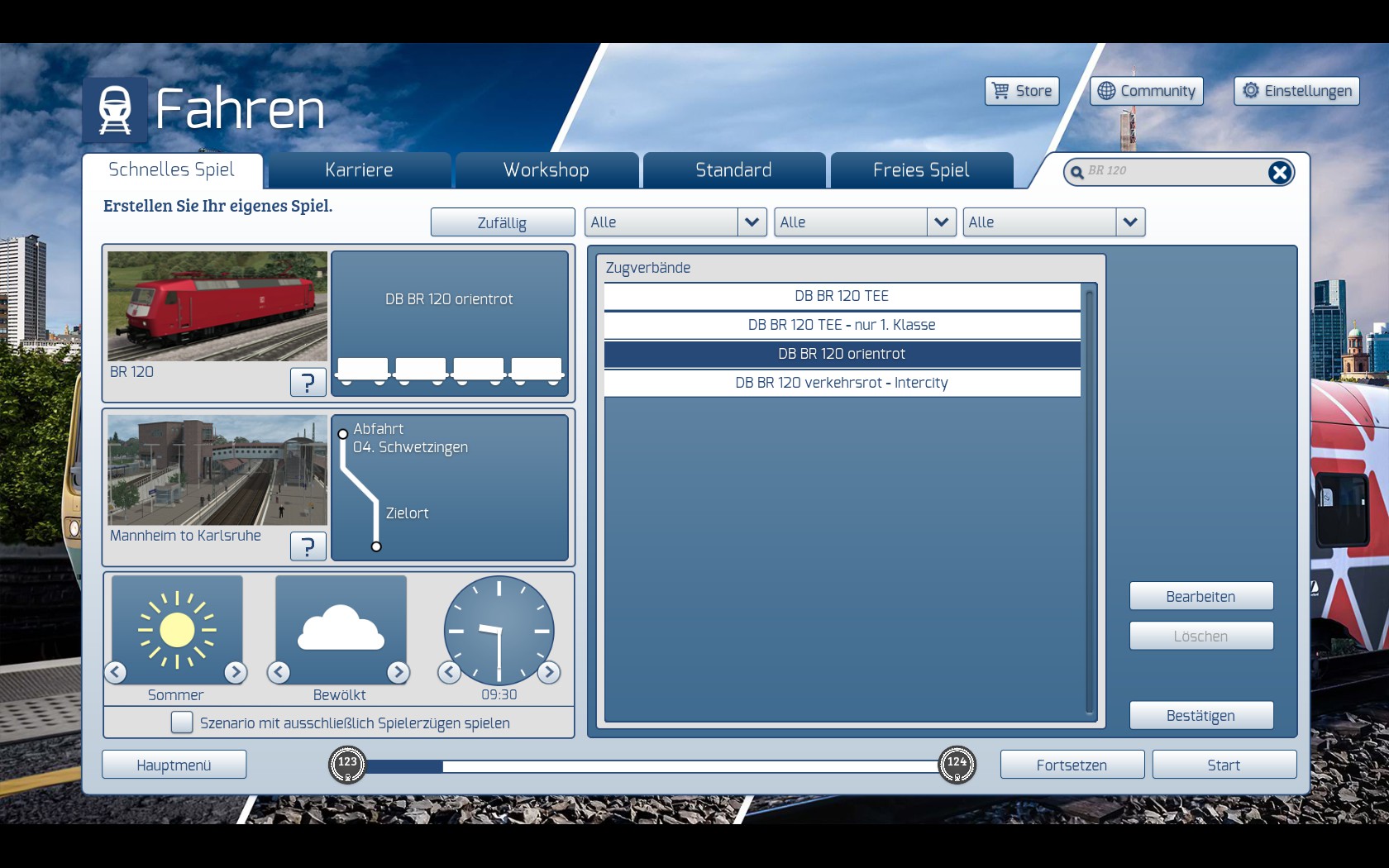Click the Bestätigen button
The image size is (1389, 868).
(x=1201, y=716)
